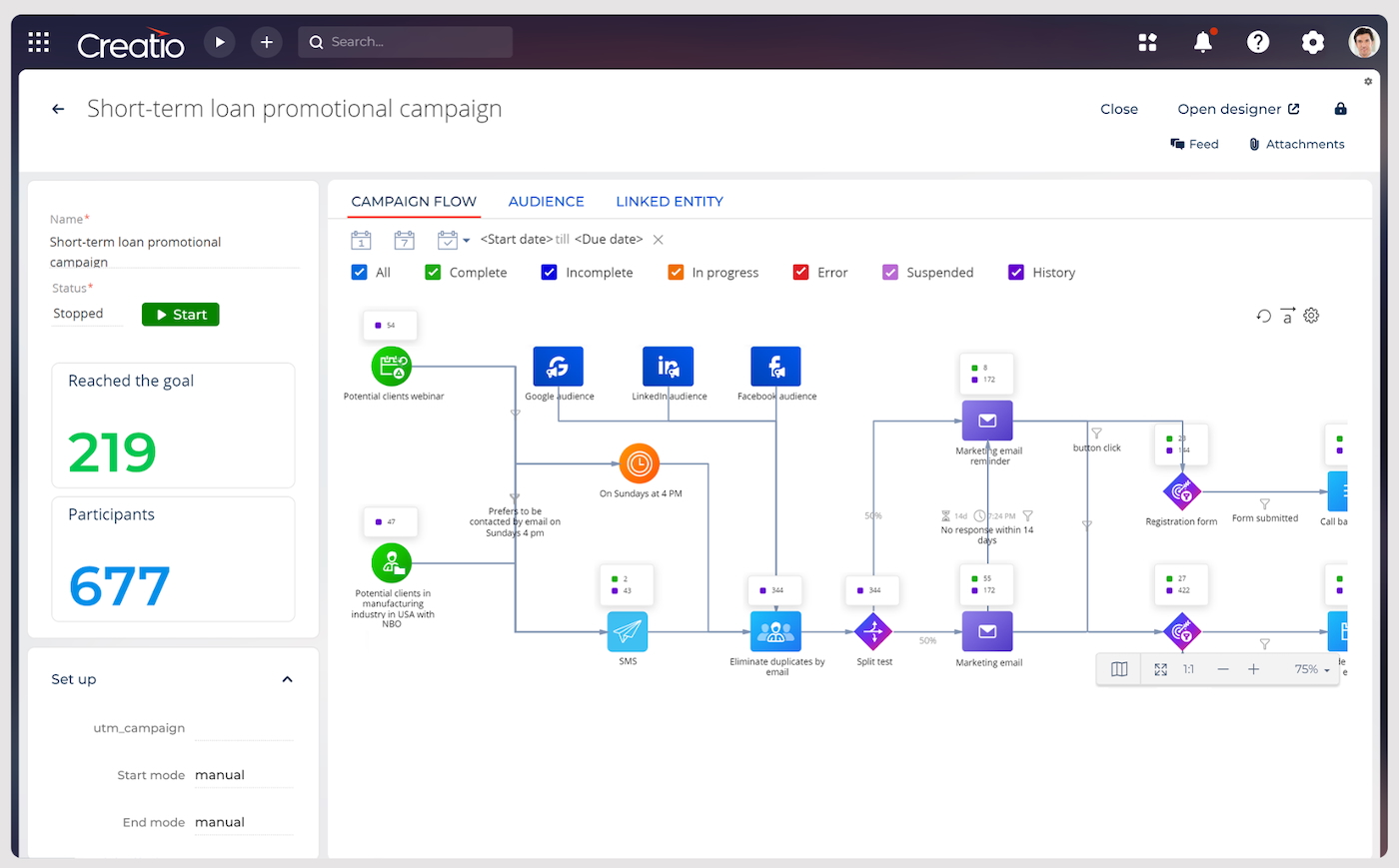1399x868 pixels.
Task: Open the app launcher grid menu
Action: (x=39, y=42)
